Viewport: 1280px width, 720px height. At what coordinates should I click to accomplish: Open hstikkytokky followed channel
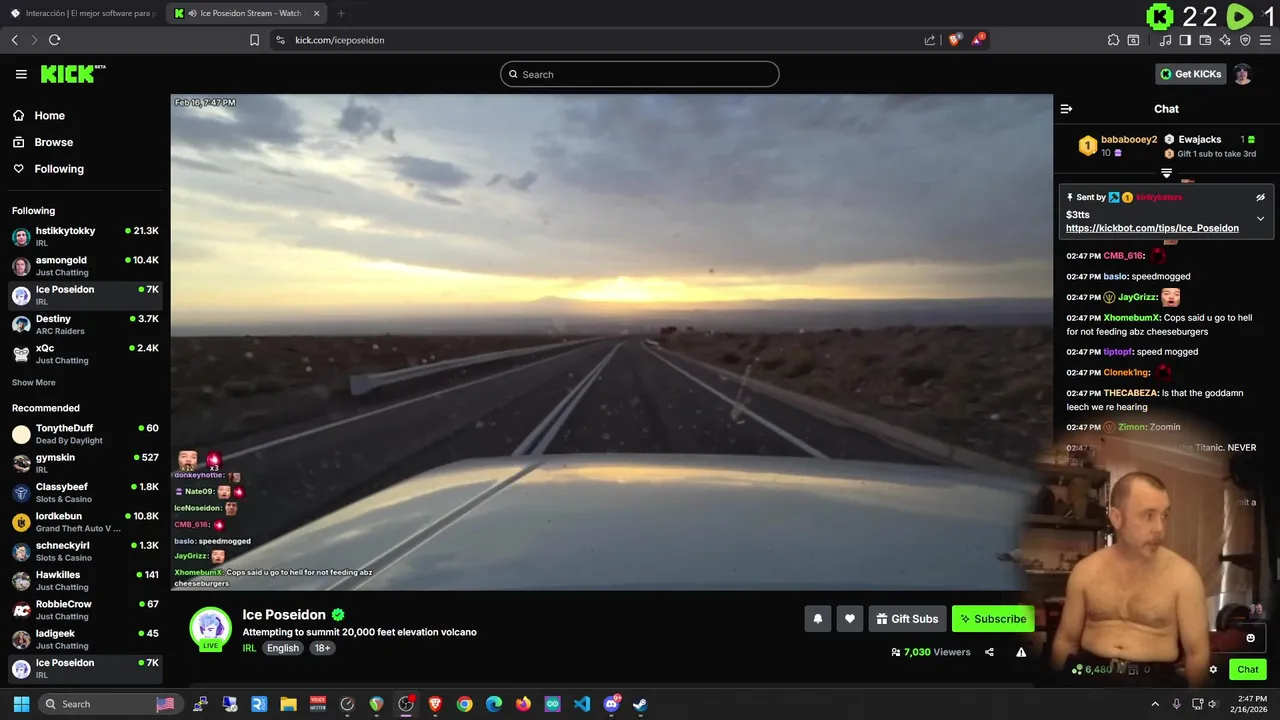tap(85, 236)
